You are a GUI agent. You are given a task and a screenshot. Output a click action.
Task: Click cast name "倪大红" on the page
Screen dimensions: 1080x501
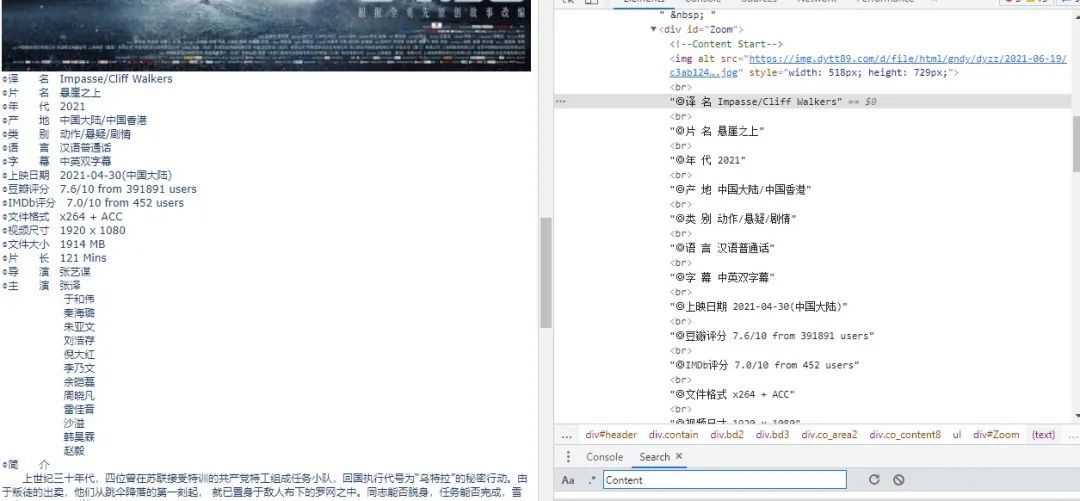79,354
